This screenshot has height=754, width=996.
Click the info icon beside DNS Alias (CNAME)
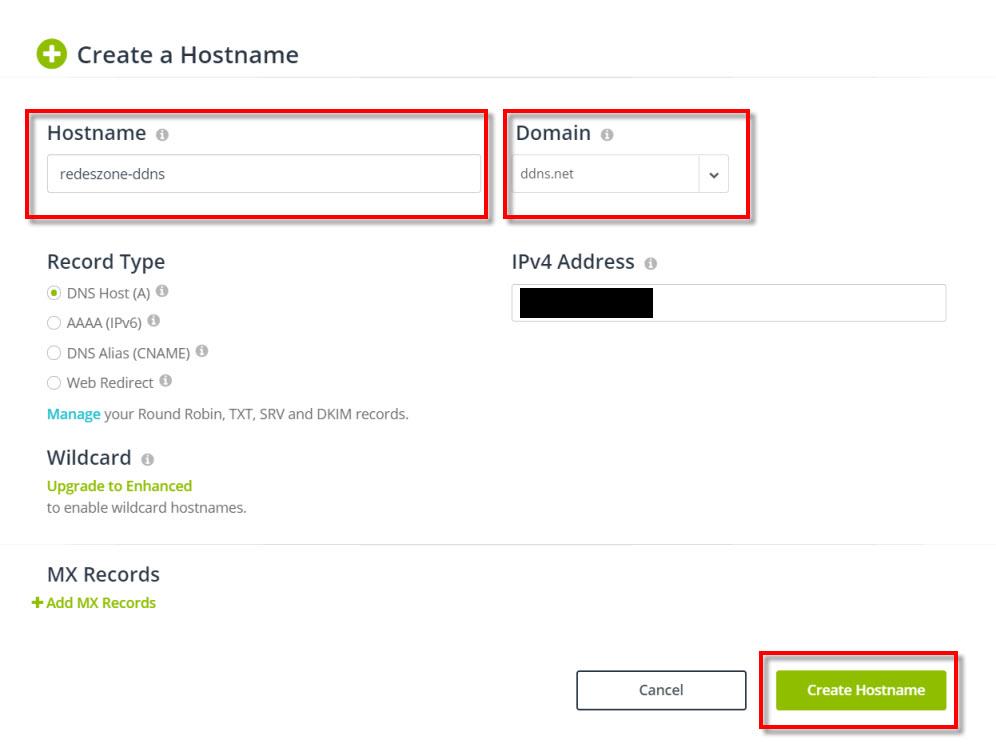coord(202,352)
